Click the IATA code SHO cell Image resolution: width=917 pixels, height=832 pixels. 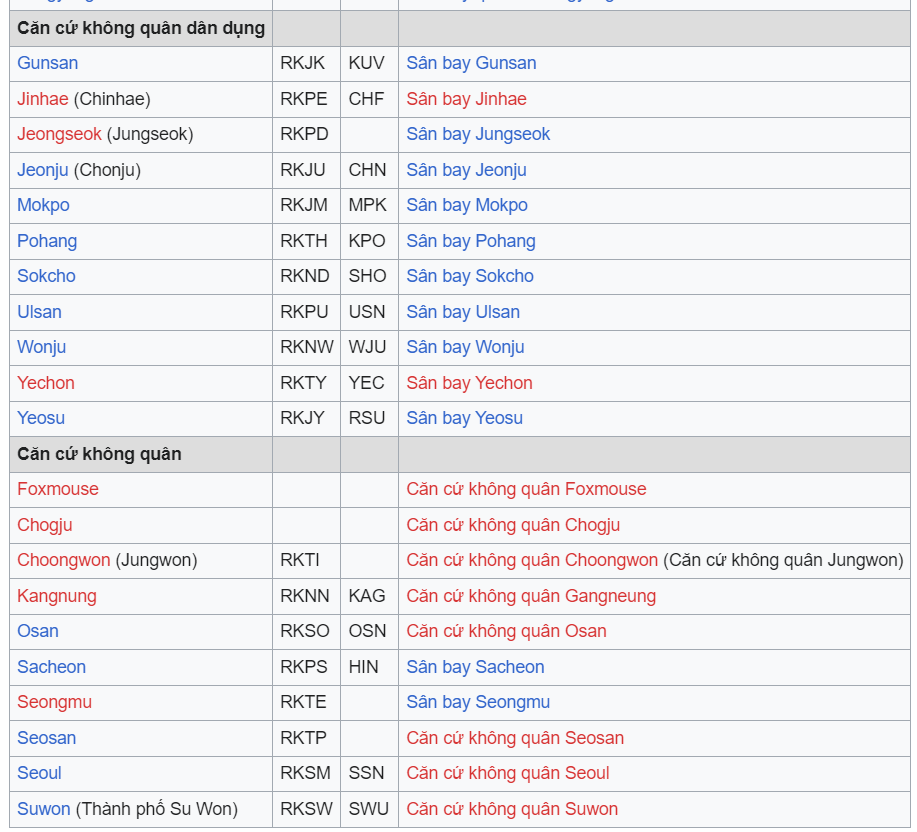[x=370, y=277]
